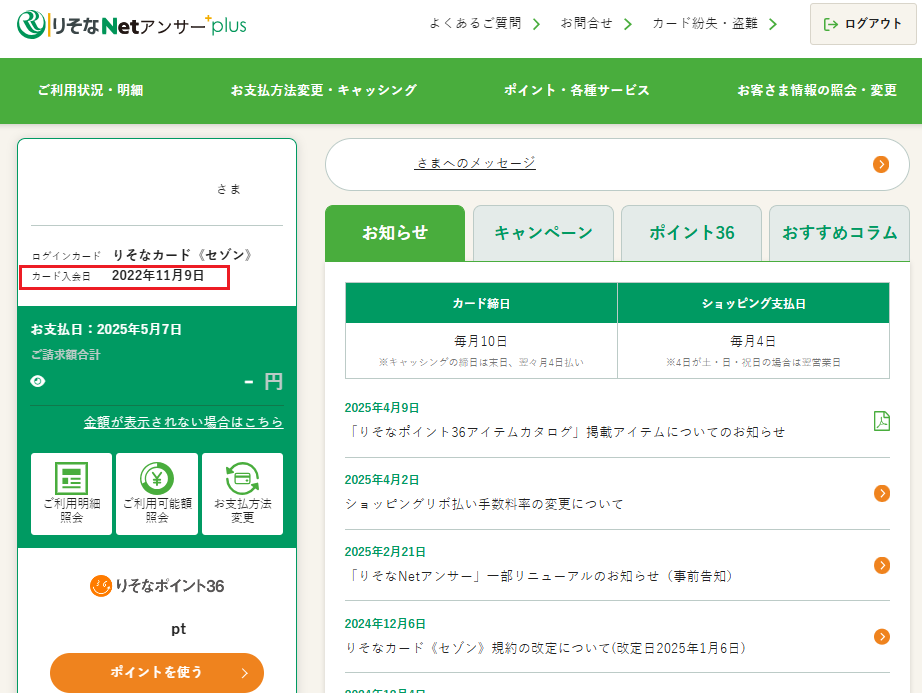Click お支払日：2025年5月7日 text
Viewport: 922px width, 693px height.
pyautogui.click(x=106, y=329)
